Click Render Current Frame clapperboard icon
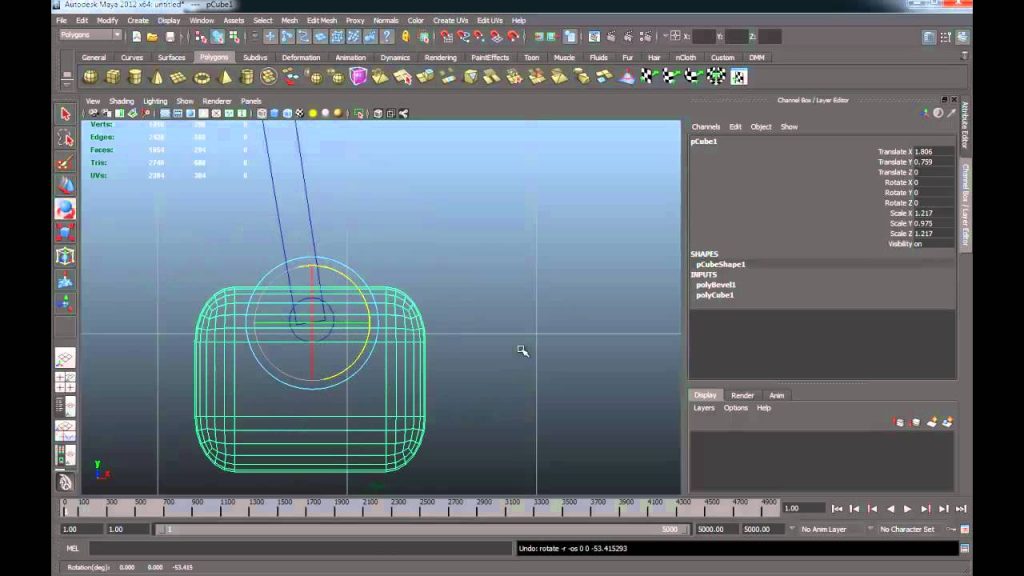 point(611,37)
